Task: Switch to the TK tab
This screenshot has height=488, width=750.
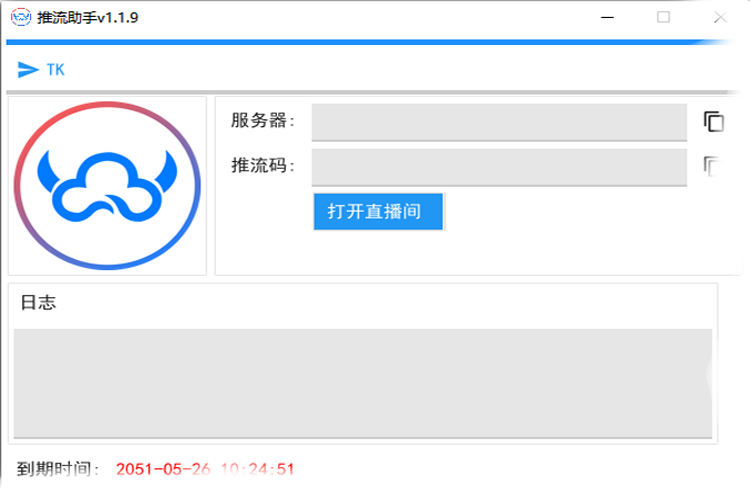Action: coord(55,70)
